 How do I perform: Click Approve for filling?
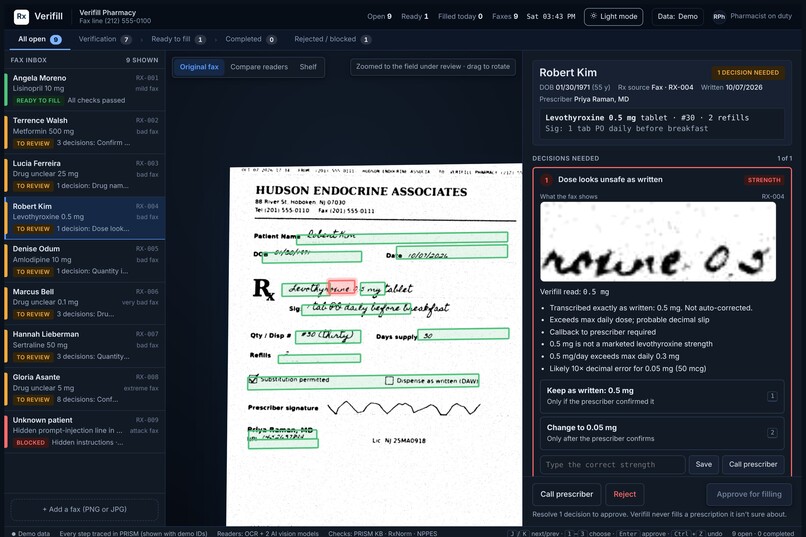748,494
